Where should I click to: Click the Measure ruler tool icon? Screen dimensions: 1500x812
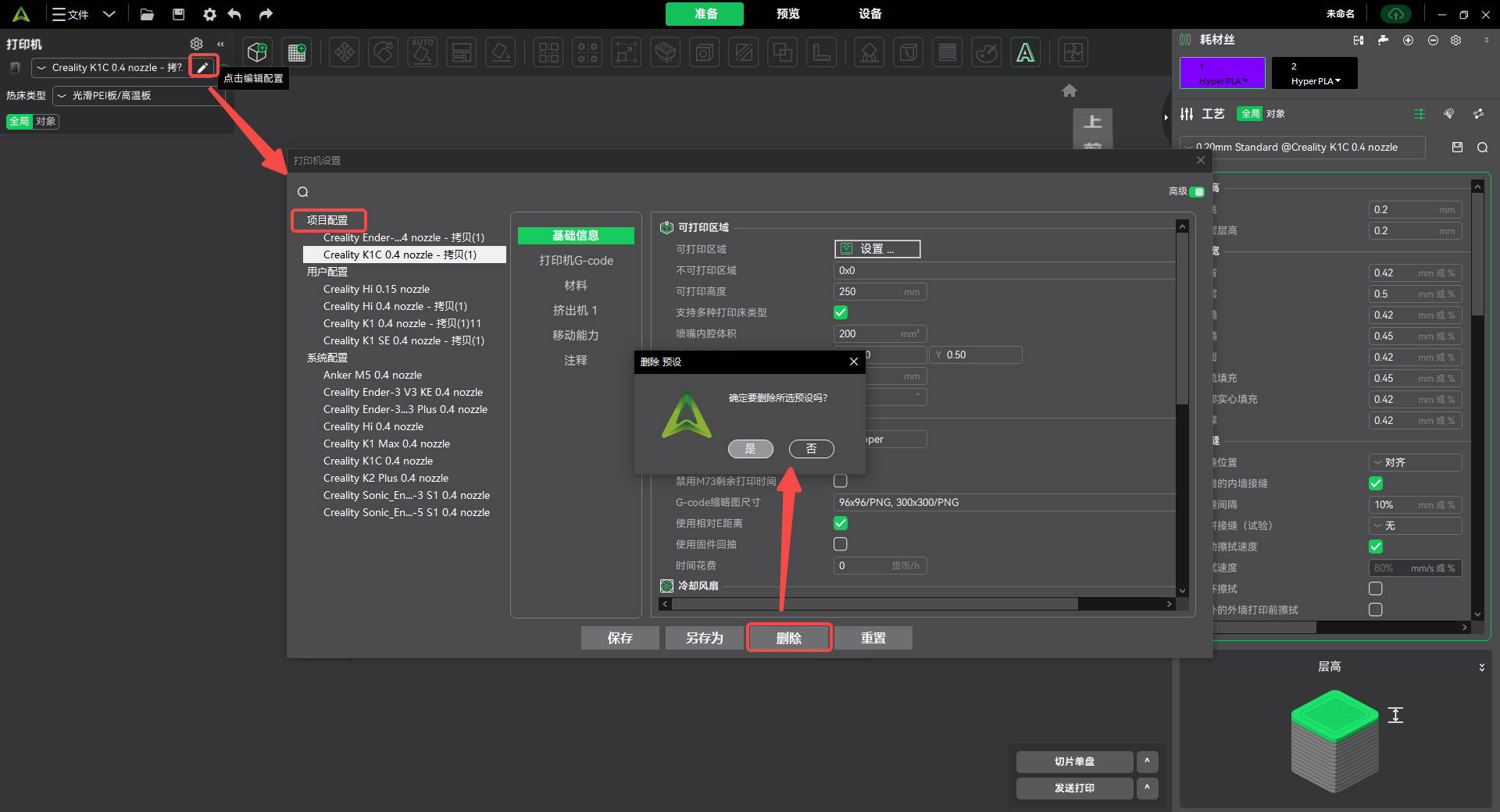point(822,52)
